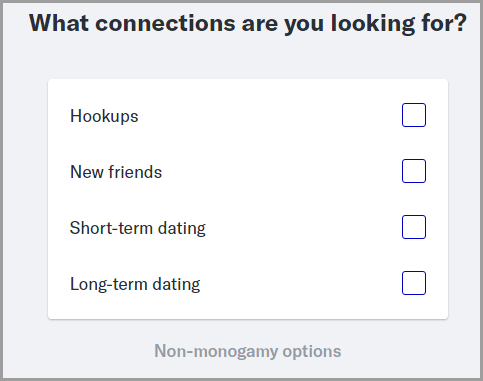The height and width of the screenshot is (381, 483).
Task: Open Non-monogamy options link
Action: 248,351
